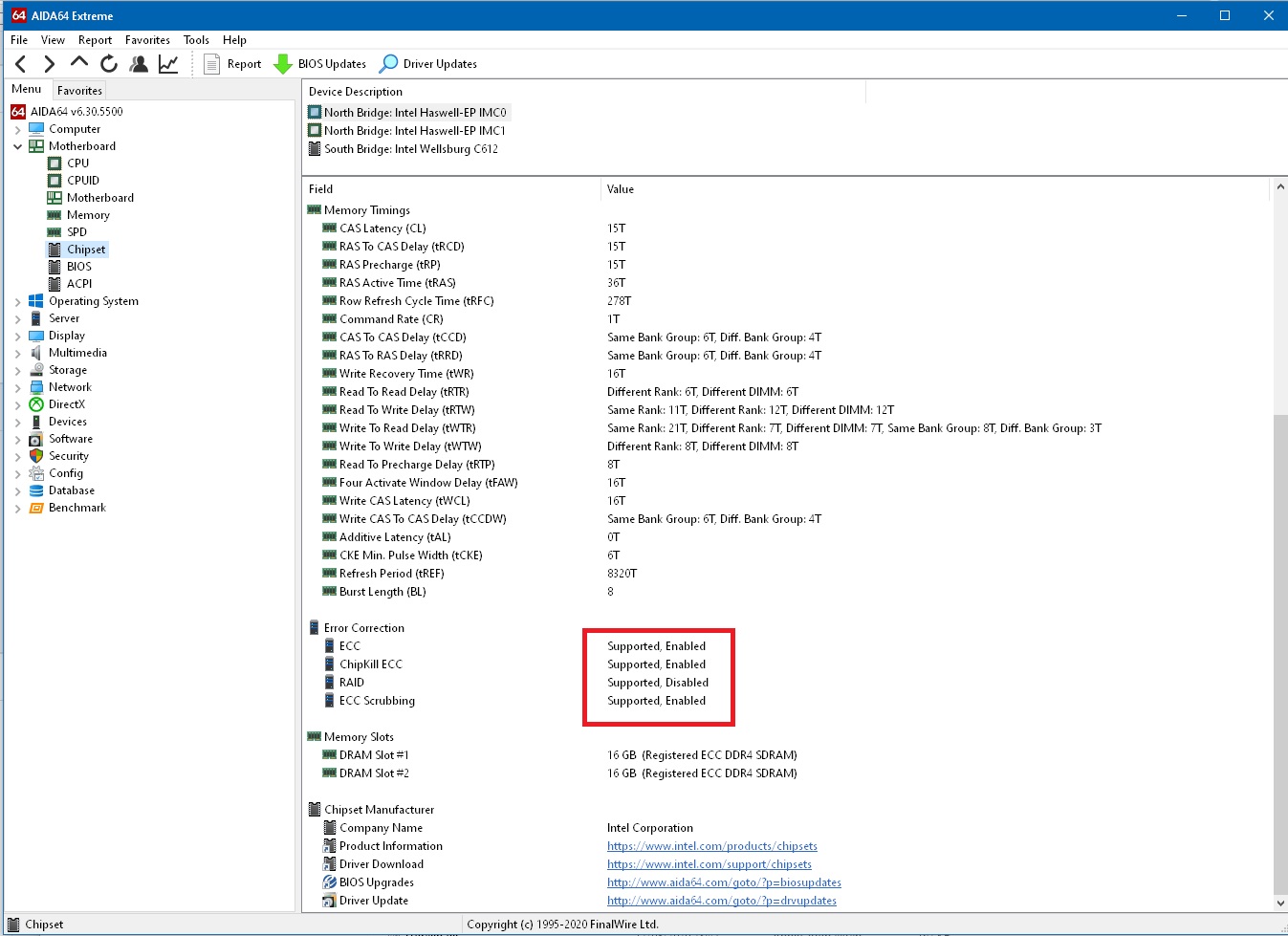
Task: Refresh the page with the circular arrow icon
Action: click(x=109, y=64)
